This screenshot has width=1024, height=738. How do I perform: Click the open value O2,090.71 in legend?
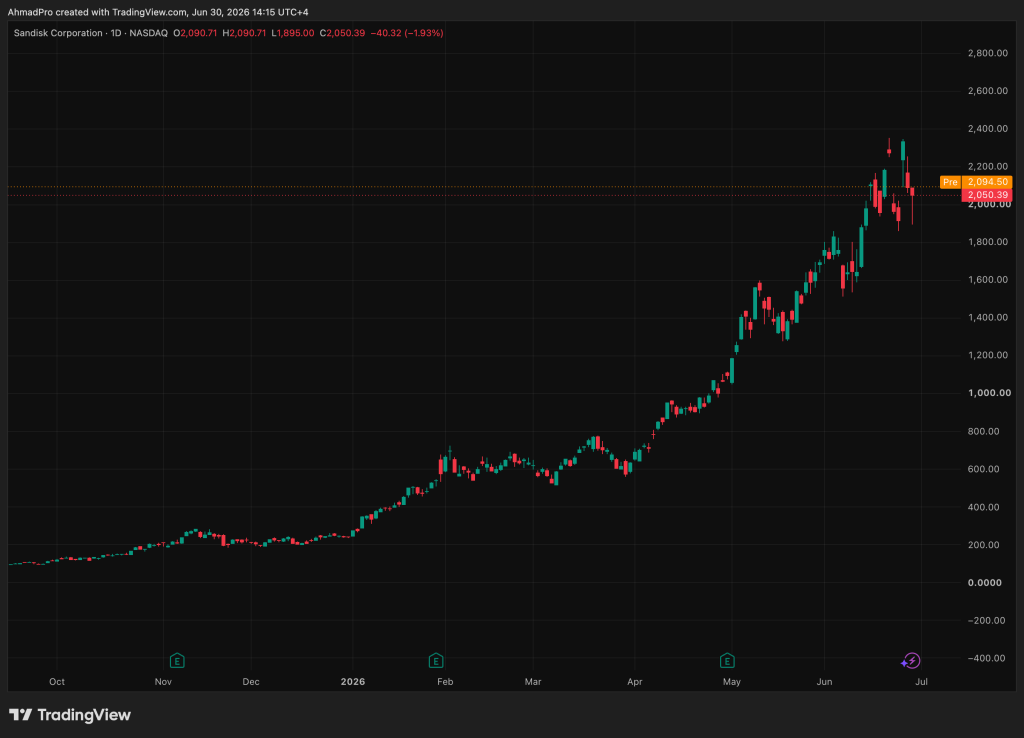195,33
